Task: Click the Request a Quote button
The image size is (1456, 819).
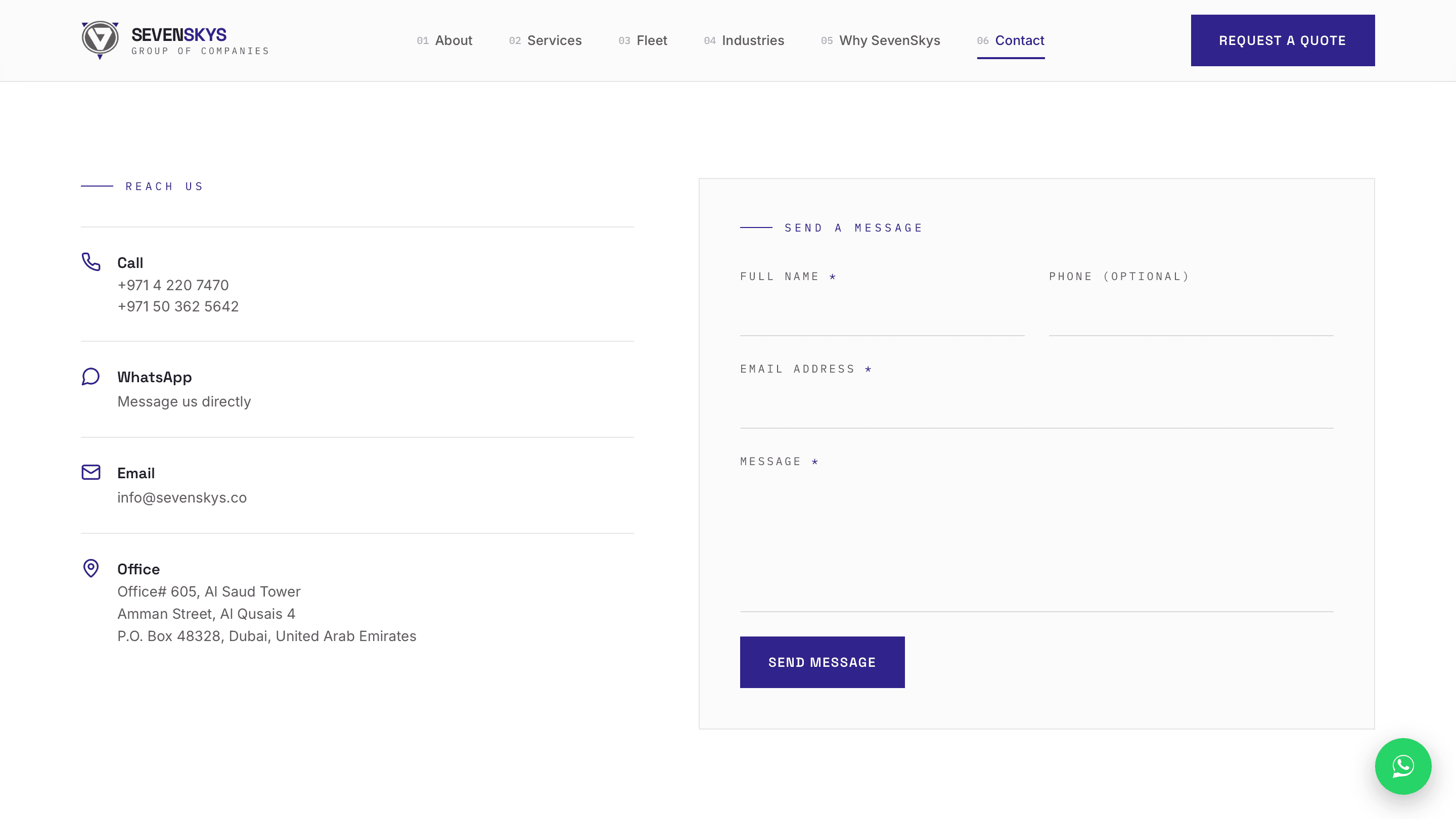Action: [1283, 40]
